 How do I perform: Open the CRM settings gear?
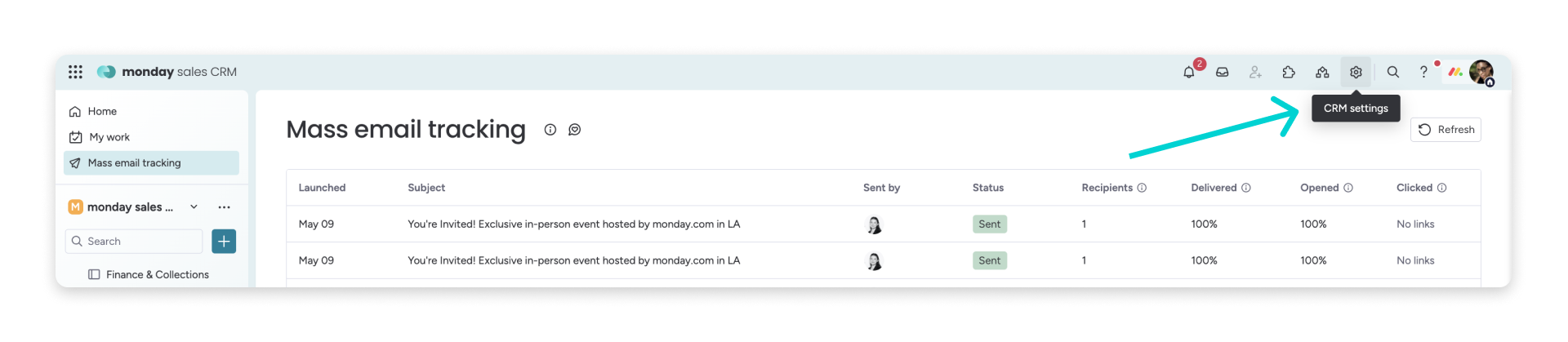[x=1356, y=72]
